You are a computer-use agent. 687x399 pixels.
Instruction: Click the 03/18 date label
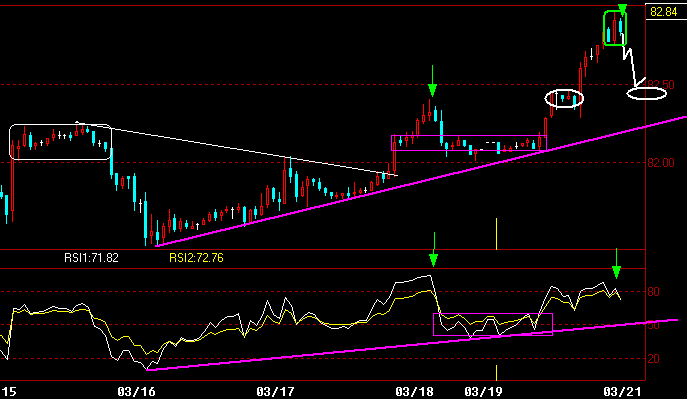(414, 392)
